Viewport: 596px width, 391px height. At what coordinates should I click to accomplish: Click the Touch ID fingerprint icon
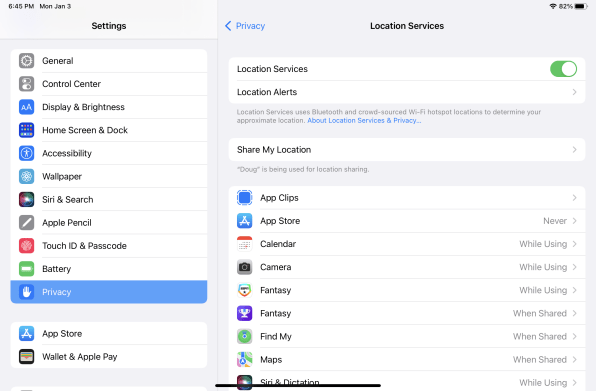[27, 246]
